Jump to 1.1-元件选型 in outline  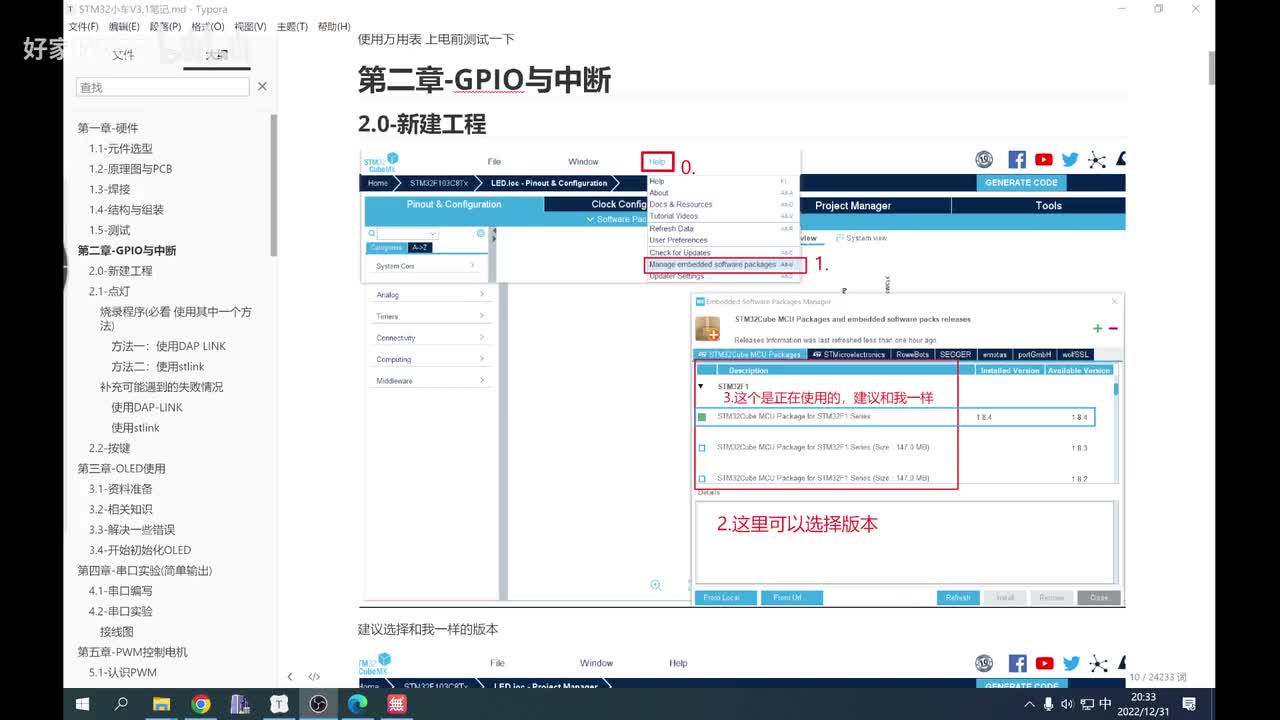121,148
